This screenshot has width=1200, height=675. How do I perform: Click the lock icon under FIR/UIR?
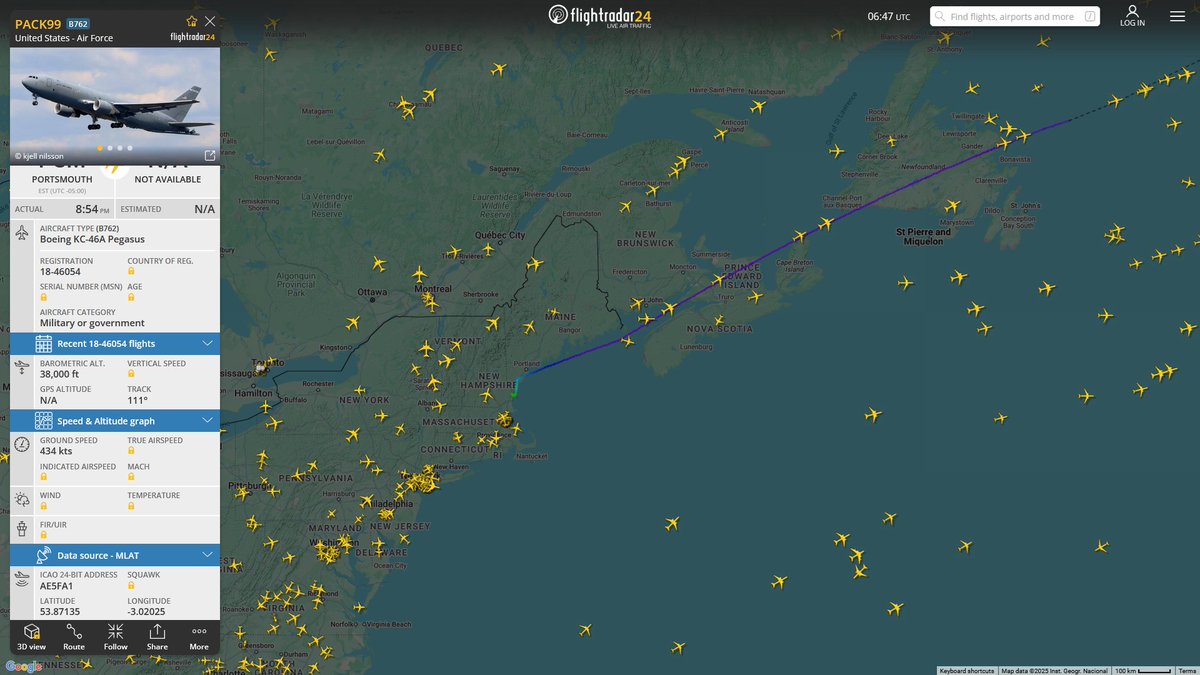pyautogui.click(x=44, y=534)
